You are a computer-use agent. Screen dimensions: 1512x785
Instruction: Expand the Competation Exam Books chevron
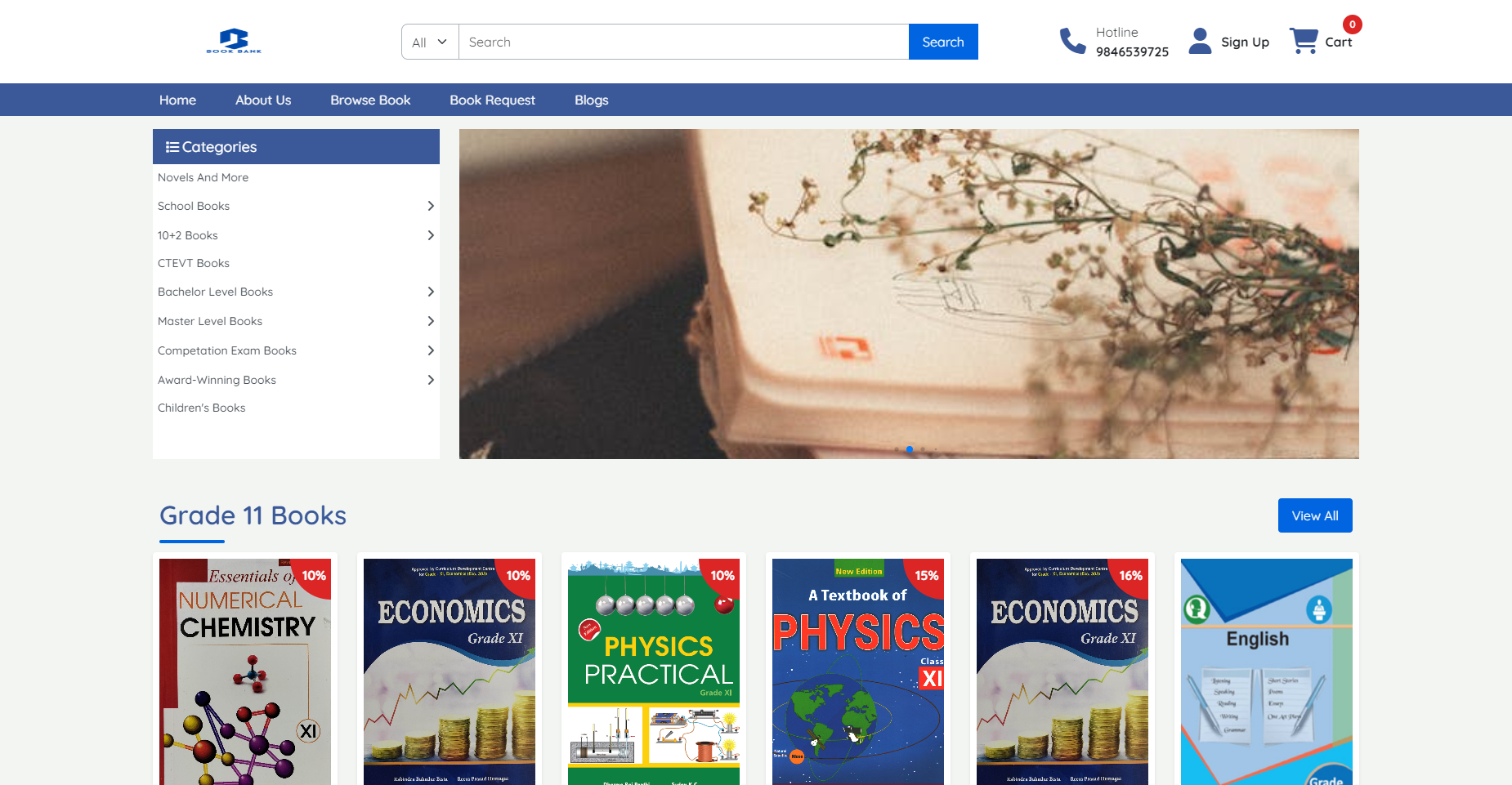(x=431, y=350)
